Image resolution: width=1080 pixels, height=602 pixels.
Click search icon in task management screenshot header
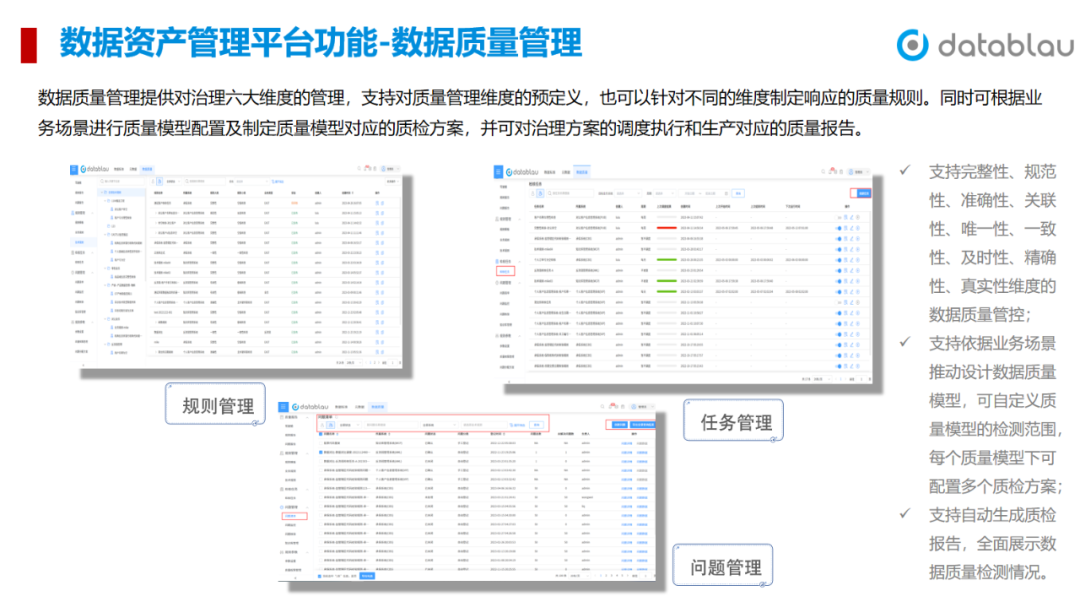tap(823, 172)
